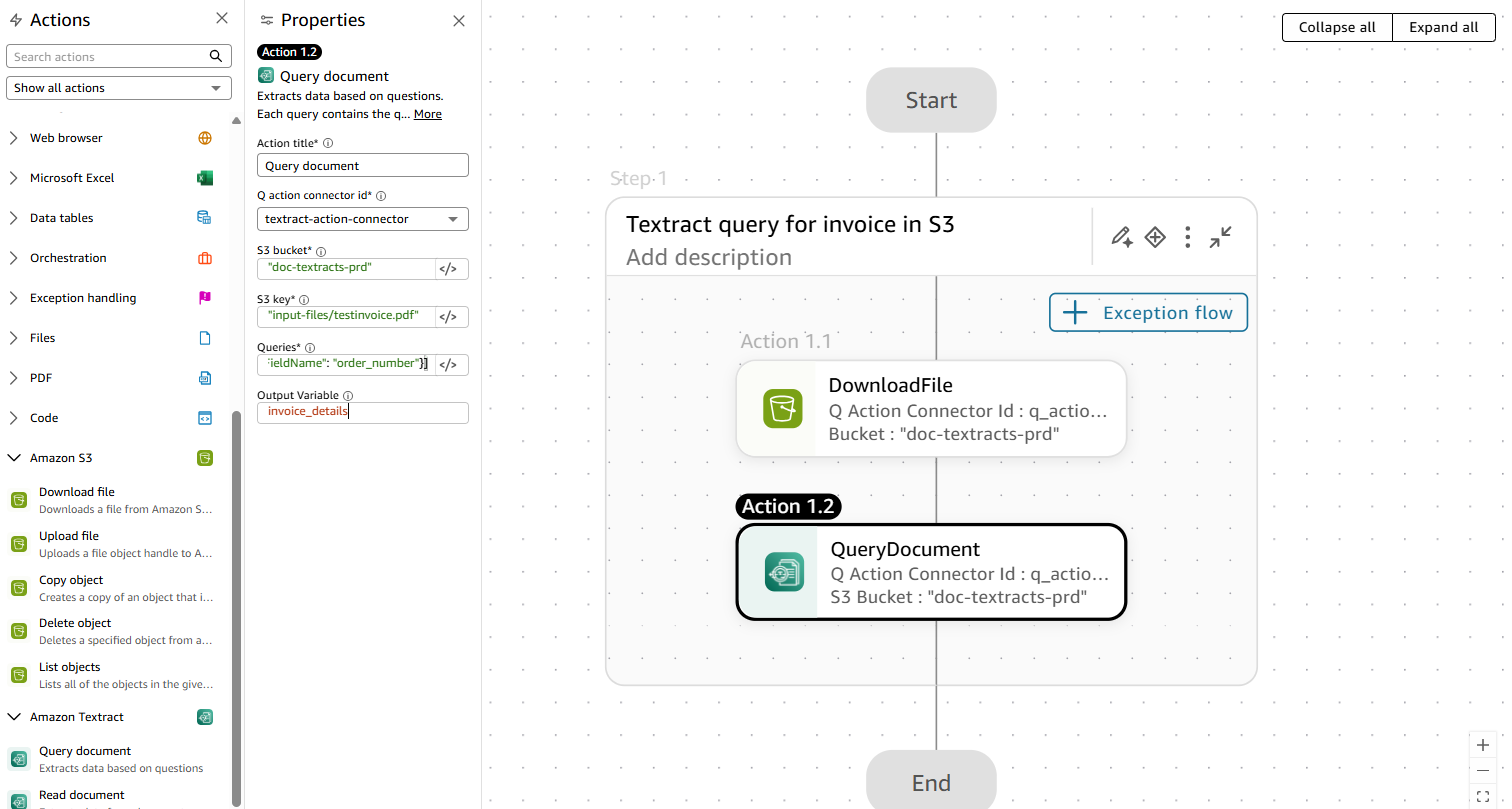Select the QueryDocument action card
Screen dimensions: 1512x809
pos(931,573)
